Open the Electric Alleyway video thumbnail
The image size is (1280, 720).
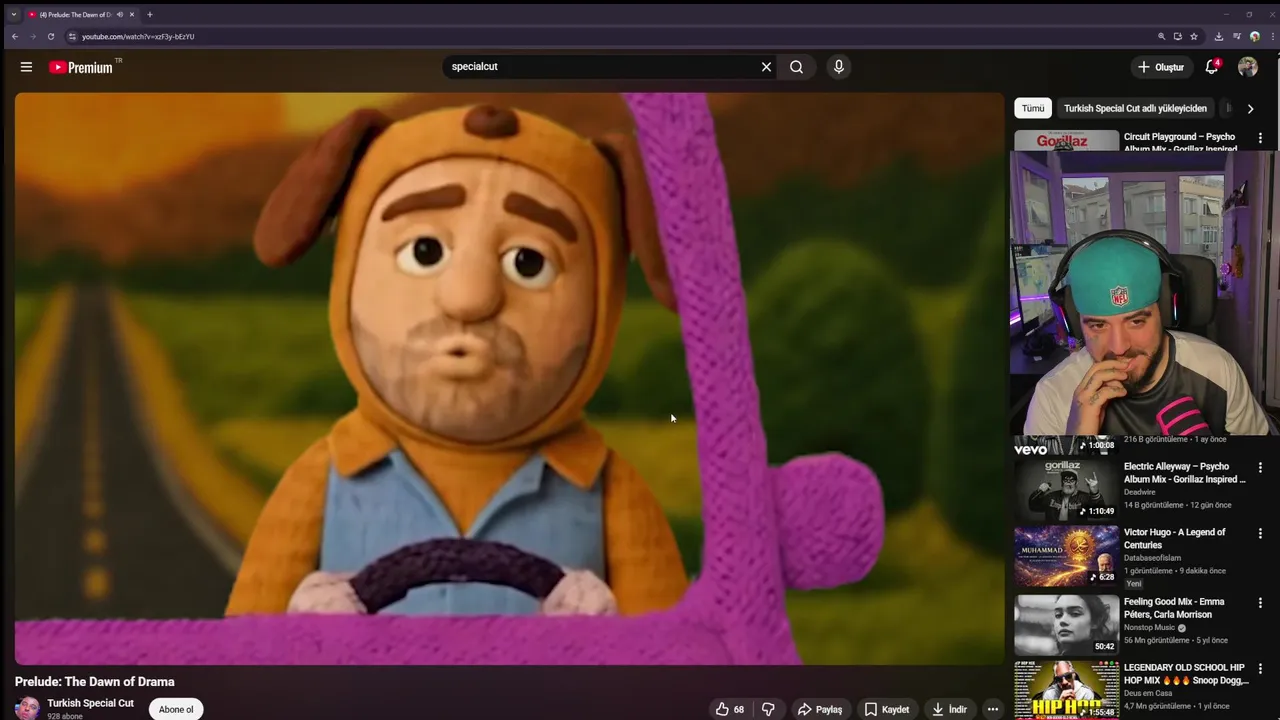click(1066, 489)
